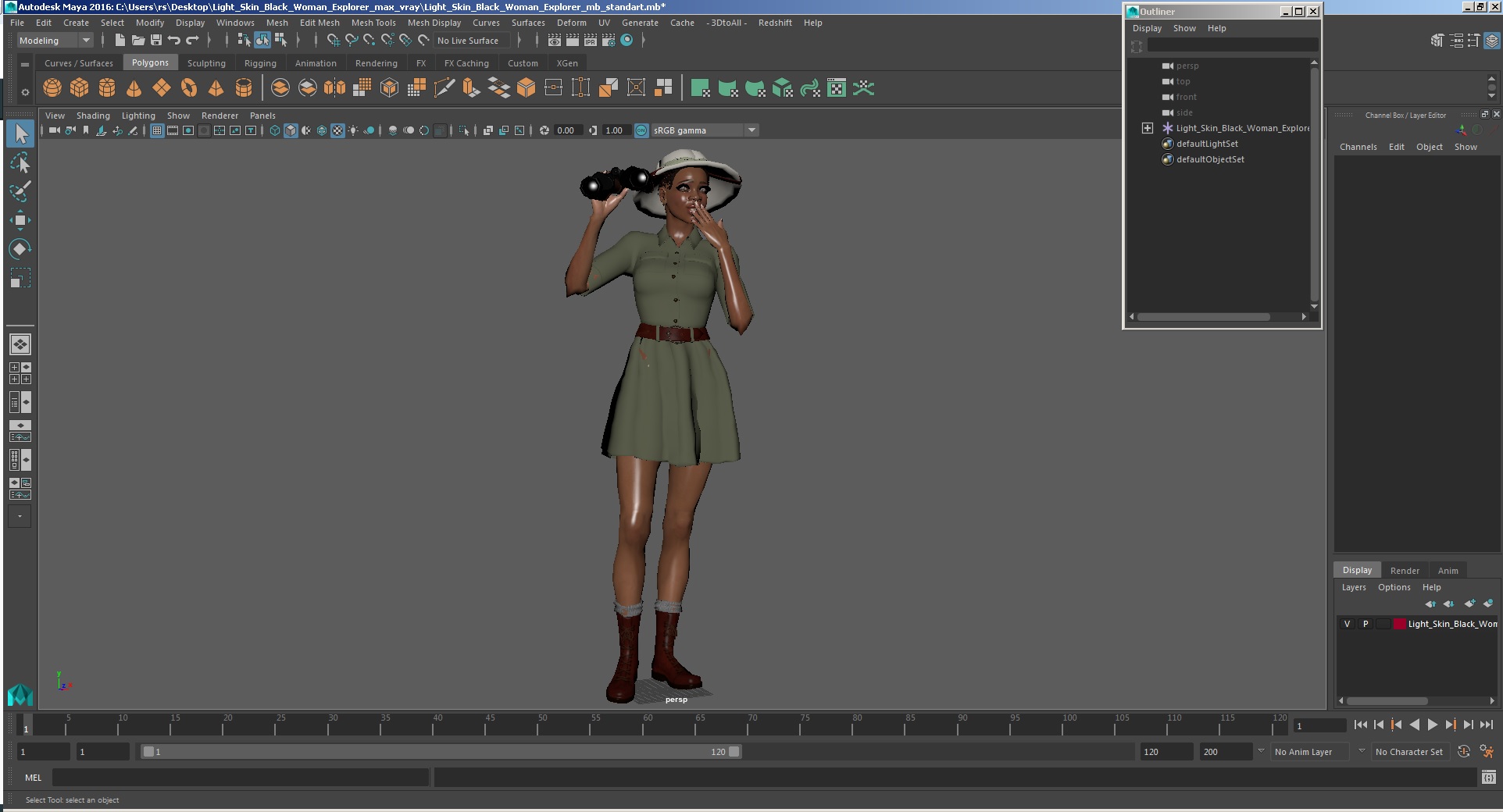
Task: Click the save scene disk icon
Action: coord(156,41)
